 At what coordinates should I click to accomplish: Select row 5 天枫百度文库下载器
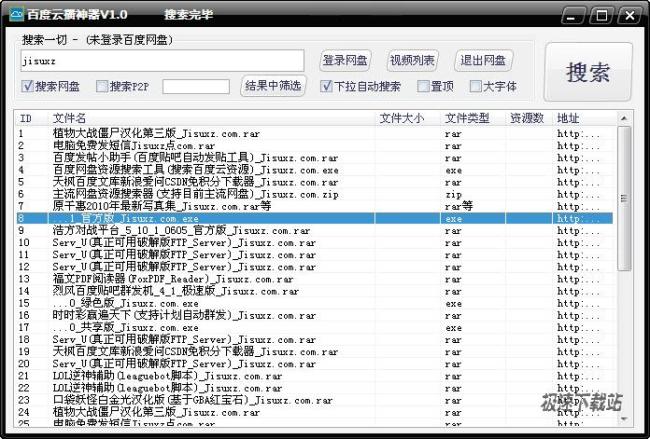[x=314, y=182]
